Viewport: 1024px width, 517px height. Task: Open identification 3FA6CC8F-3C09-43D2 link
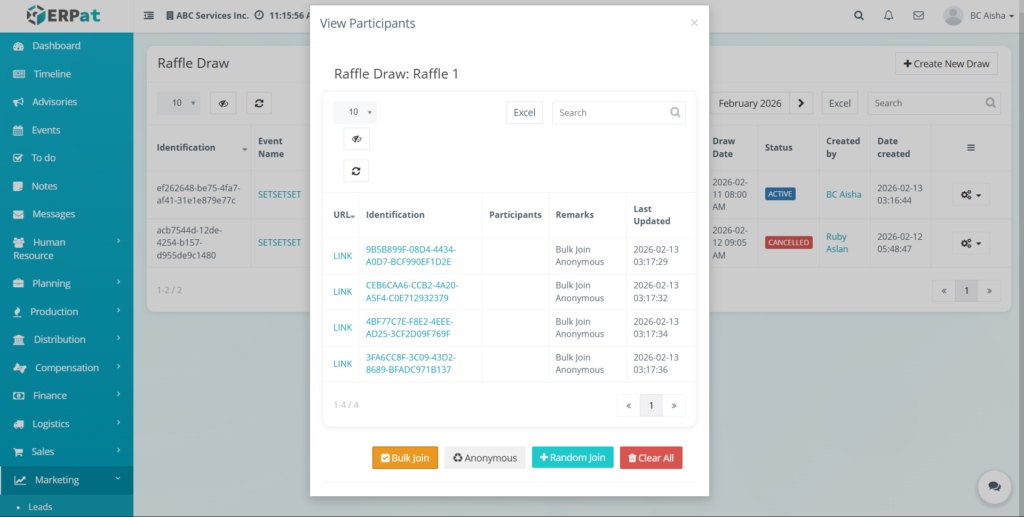[411, 364]
